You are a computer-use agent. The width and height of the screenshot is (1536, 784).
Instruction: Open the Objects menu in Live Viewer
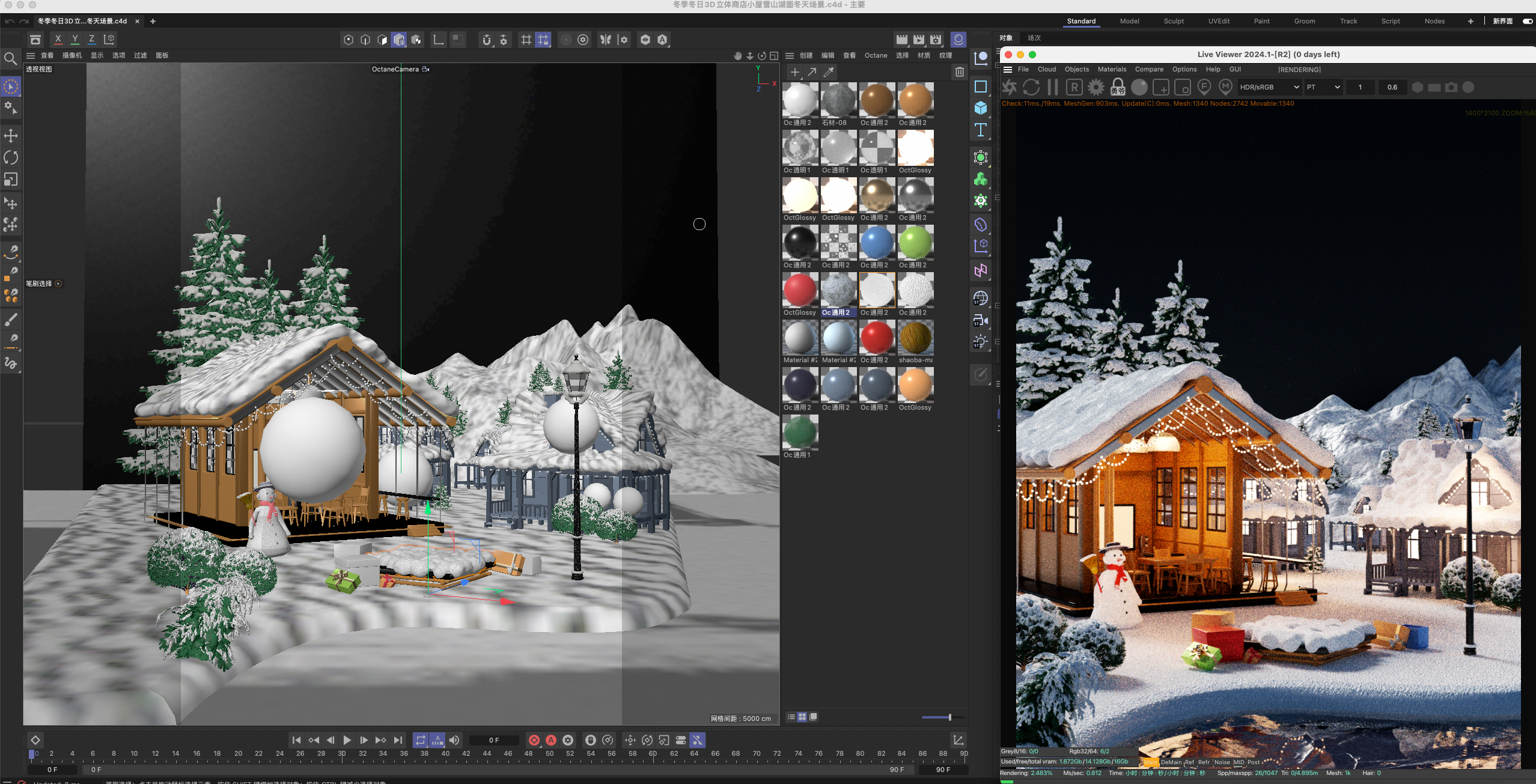[1076, 69]
